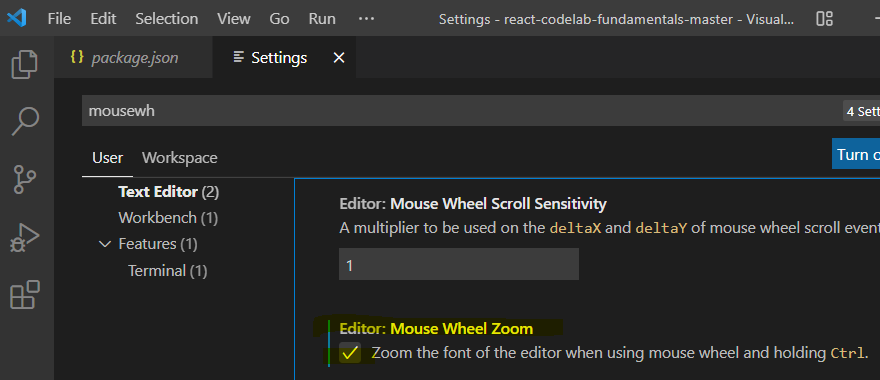Image resolution: width=880 pixels, height=380 pixels.
Task: Open the Explorer view in activity bar
Action: pyautogui.click(x=25, y=65)
